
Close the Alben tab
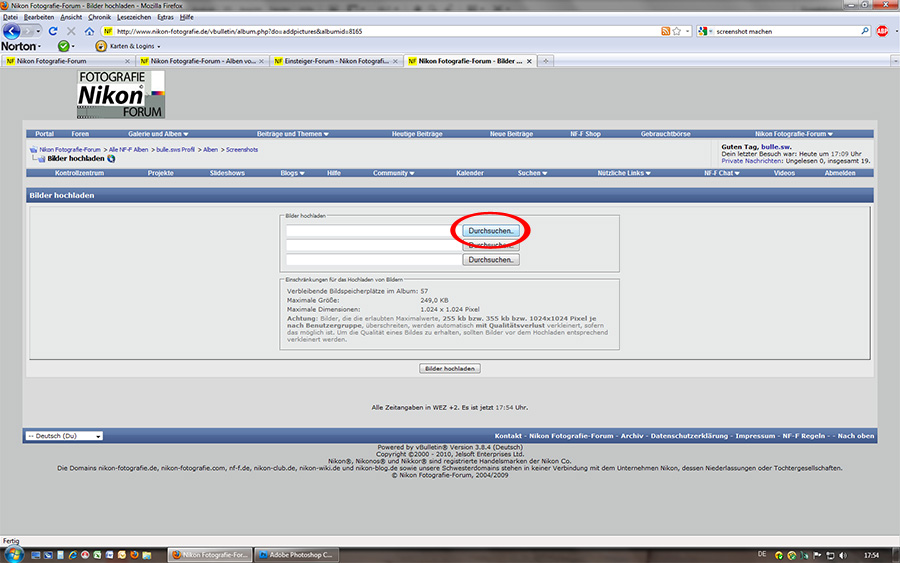pyautogui.click(x=261, y=61)
